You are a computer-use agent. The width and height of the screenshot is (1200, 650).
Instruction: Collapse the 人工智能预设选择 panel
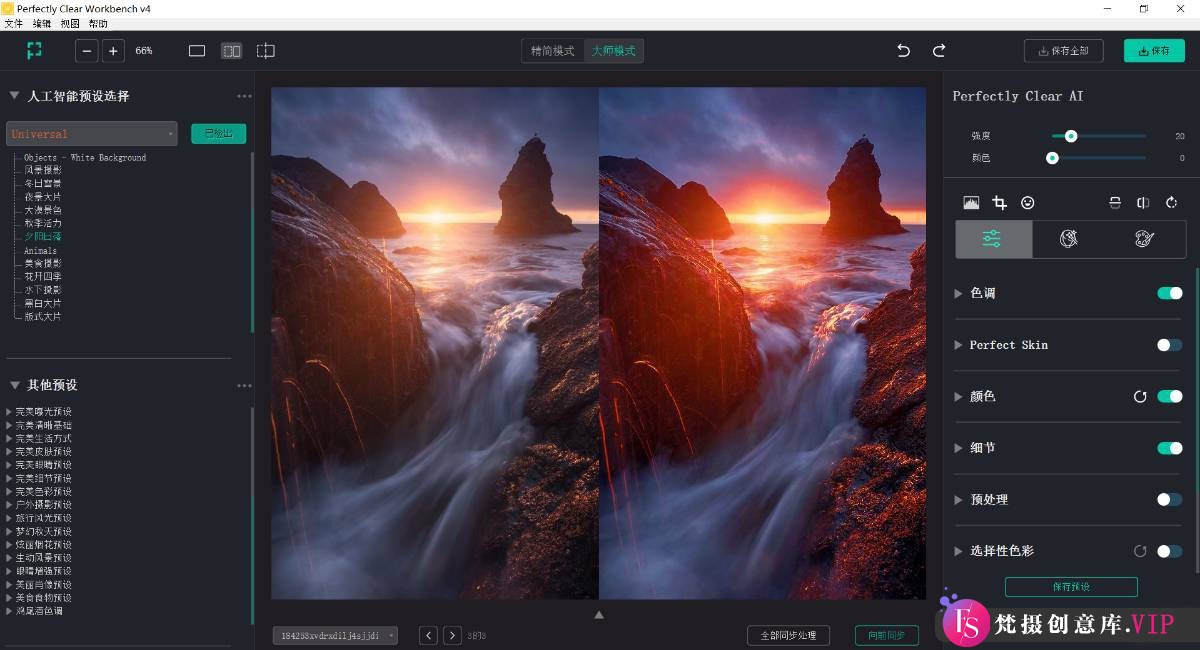(14, 96)
